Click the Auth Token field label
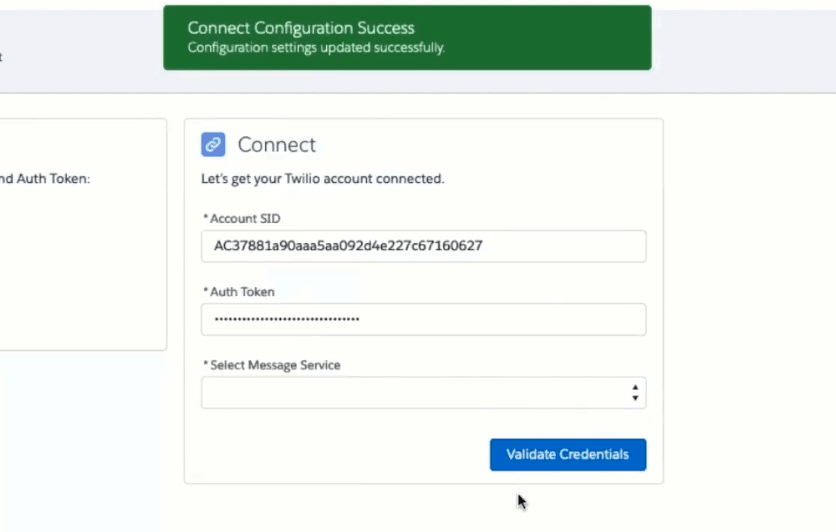This screenshot has width=836, height=532. pos(242,292)
